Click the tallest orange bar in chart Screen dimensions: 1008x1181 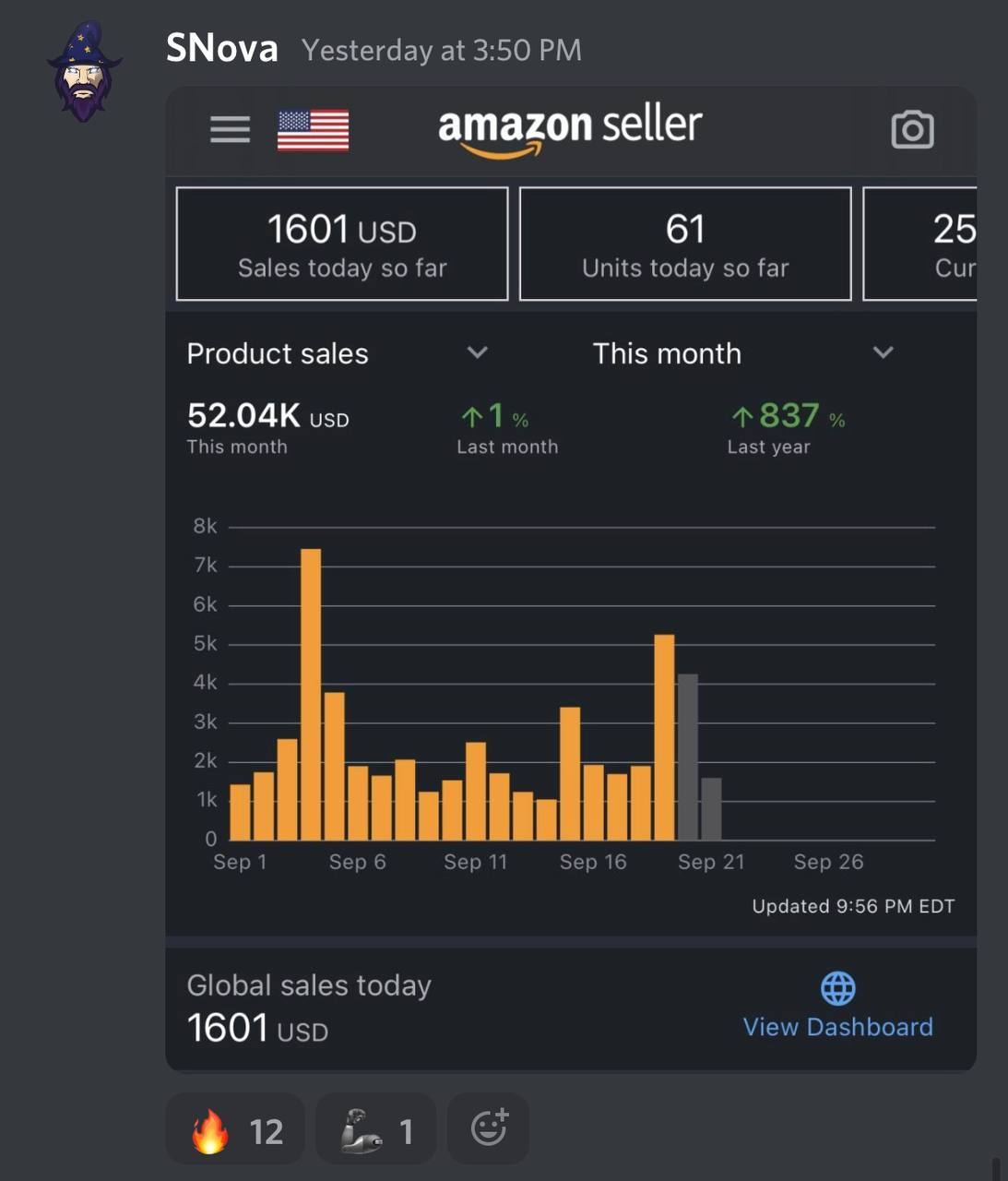(311, 694)
